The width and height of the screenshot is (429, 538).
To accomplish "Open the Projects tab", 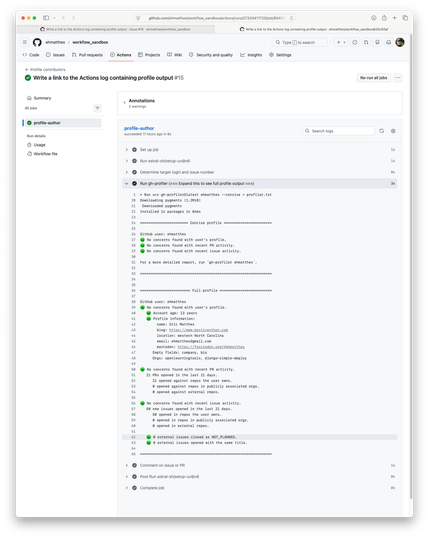I will (x=149, y=55).
